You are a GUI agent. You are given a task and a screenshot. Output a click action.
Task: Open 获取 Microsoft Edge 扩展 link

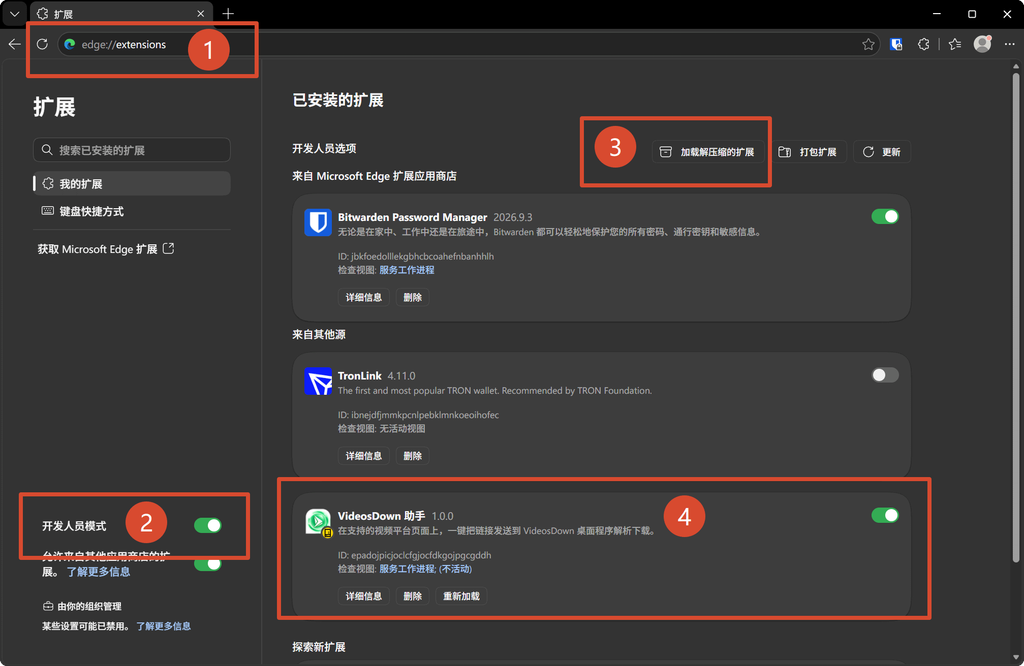[x=106, y=249]
